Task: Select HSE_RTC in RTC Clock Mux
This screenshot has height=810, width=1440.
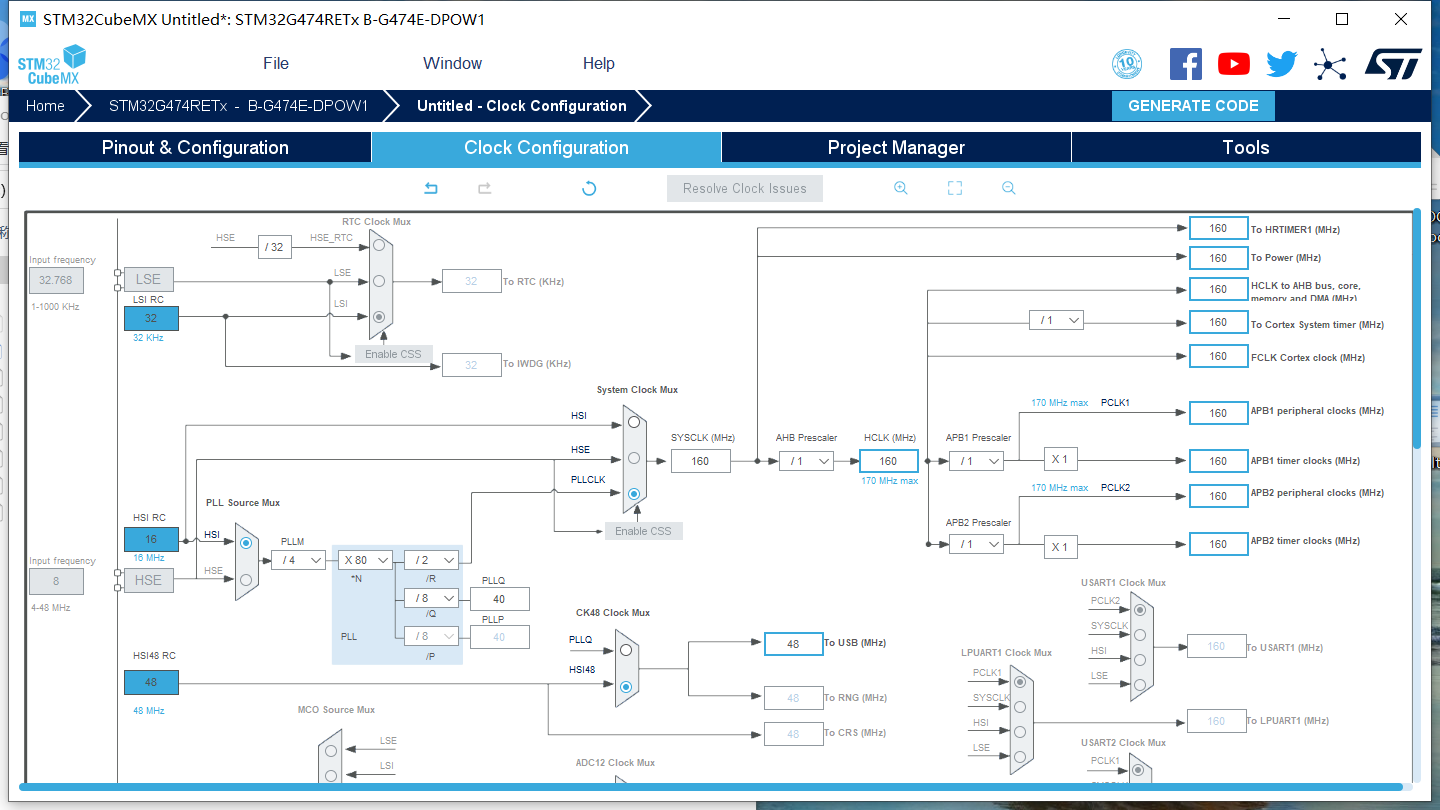Action: point(379,245)
